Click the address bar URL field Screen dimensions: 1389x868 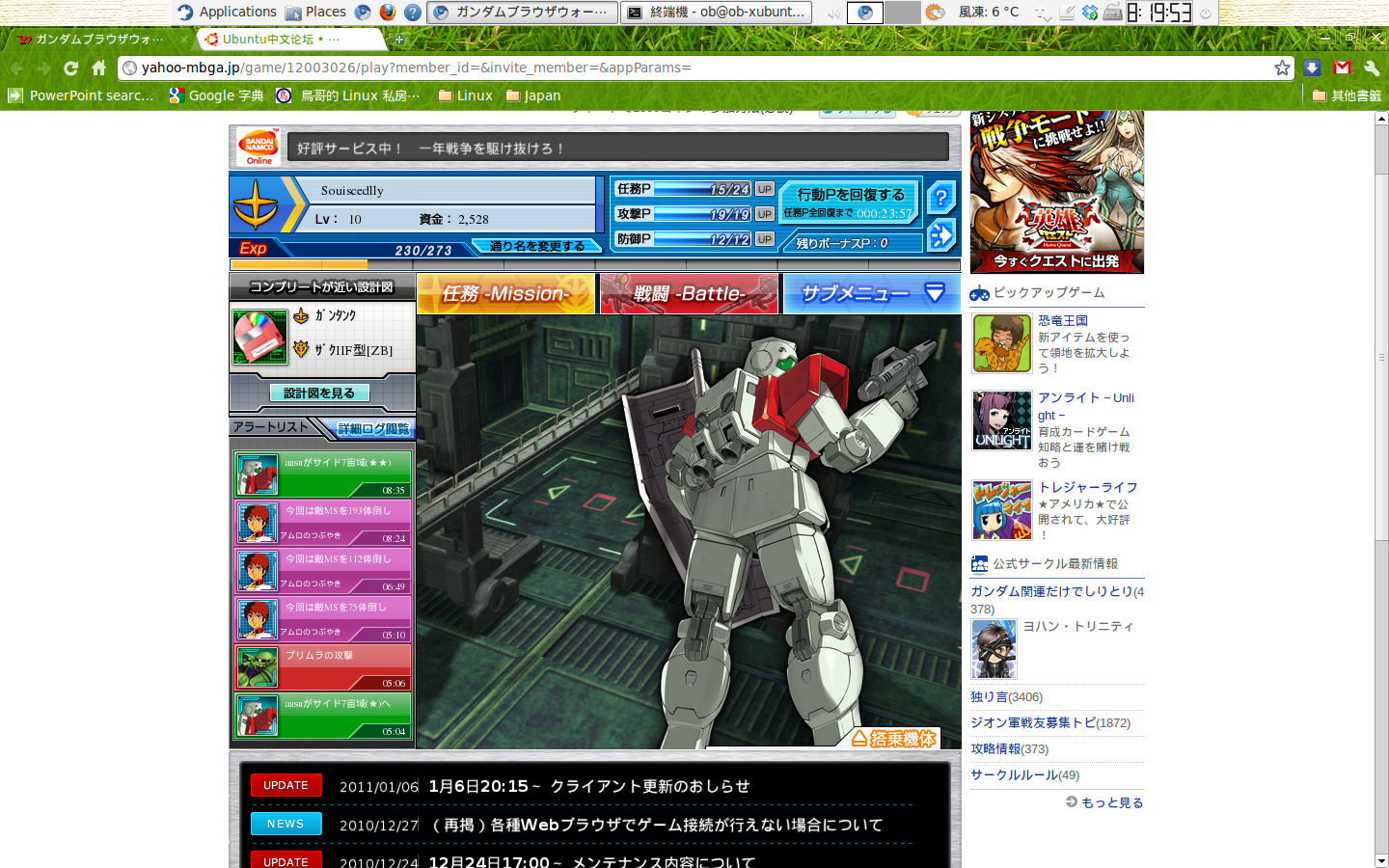tap(704, 68)
